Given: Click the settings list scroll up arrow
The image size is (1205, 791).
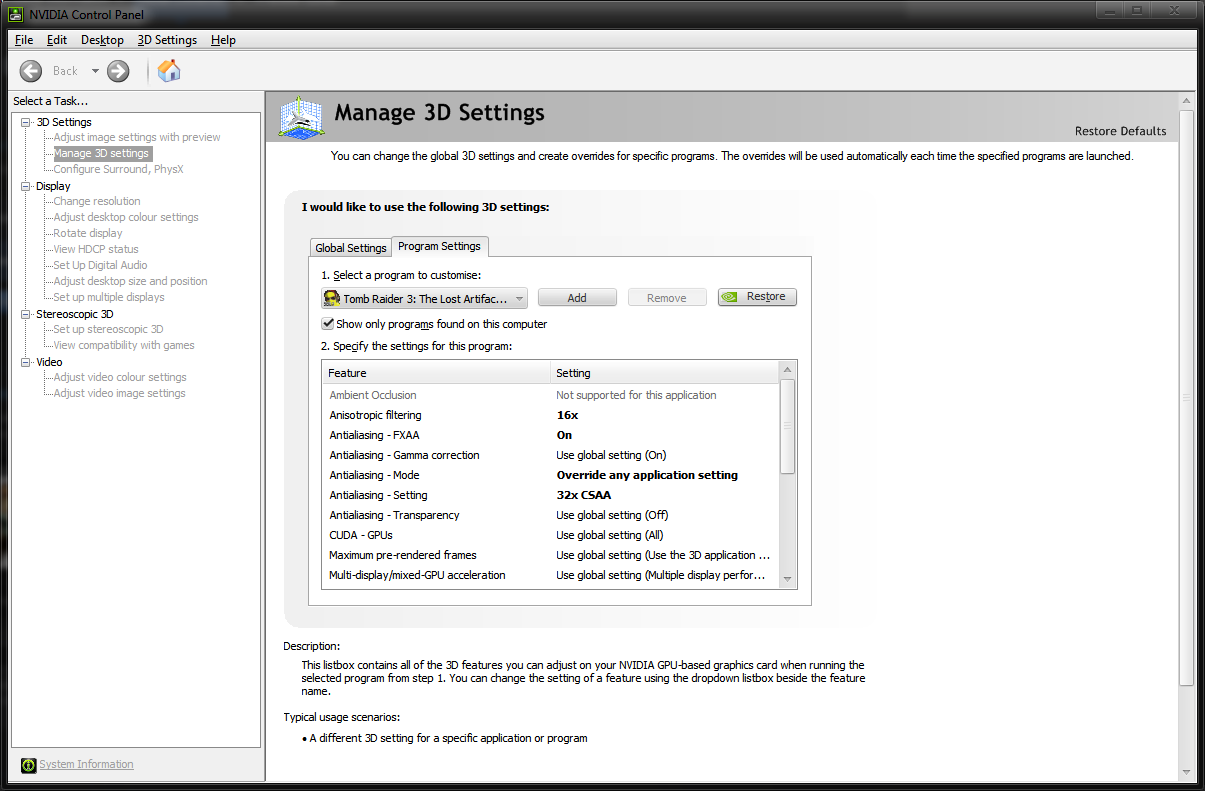Looking at the screenshot, I should tap(788, 370).
